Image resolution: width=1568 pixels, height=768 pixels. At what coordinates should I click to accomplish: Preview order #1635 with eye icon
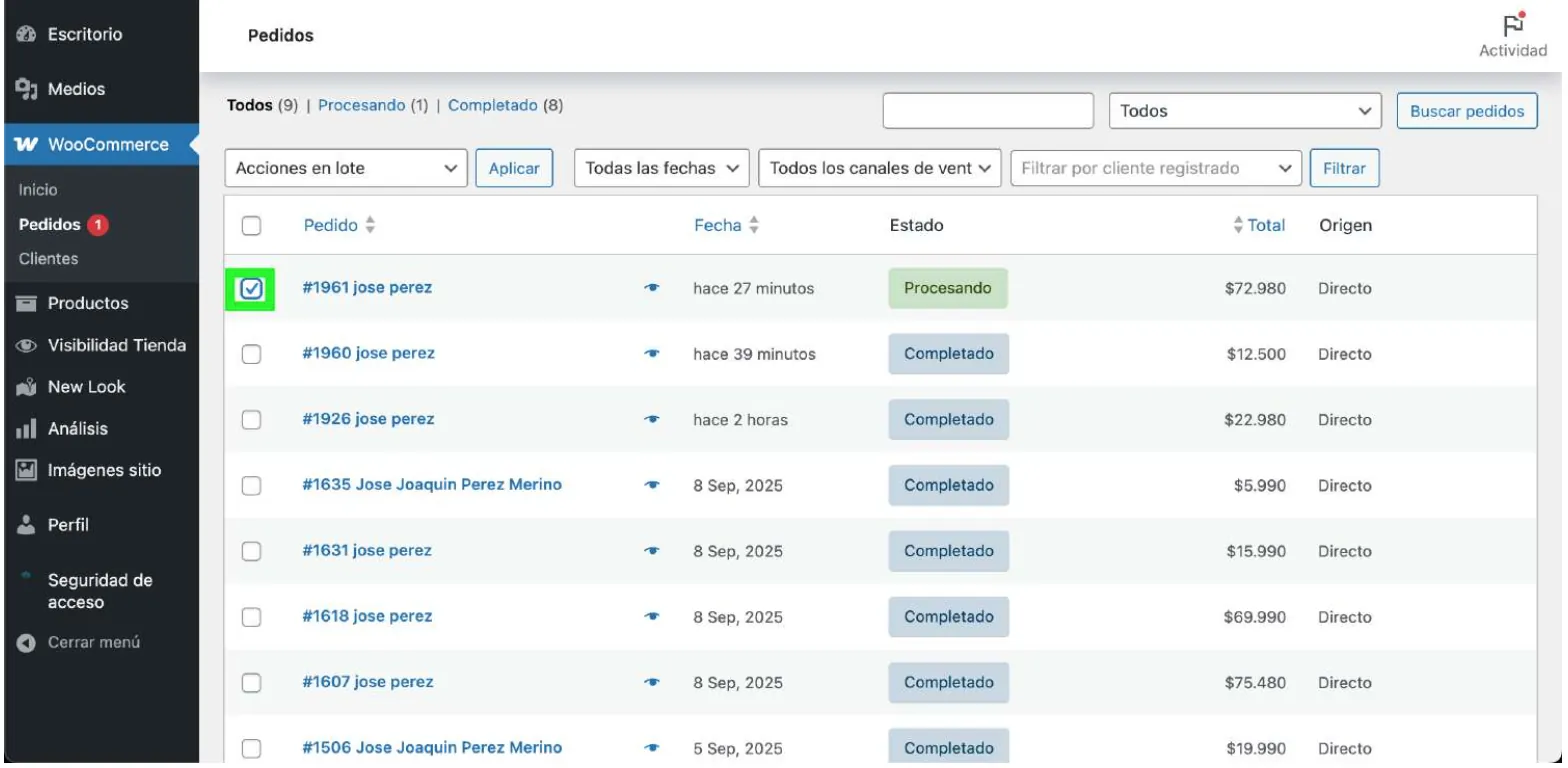coord(652,486)
